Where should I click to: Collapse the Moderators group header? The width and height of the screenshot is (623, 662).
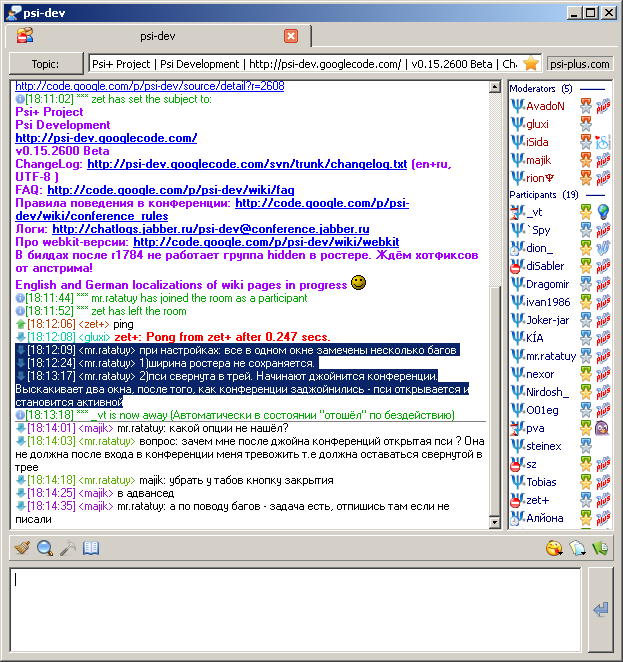click(x=541, y=89)
